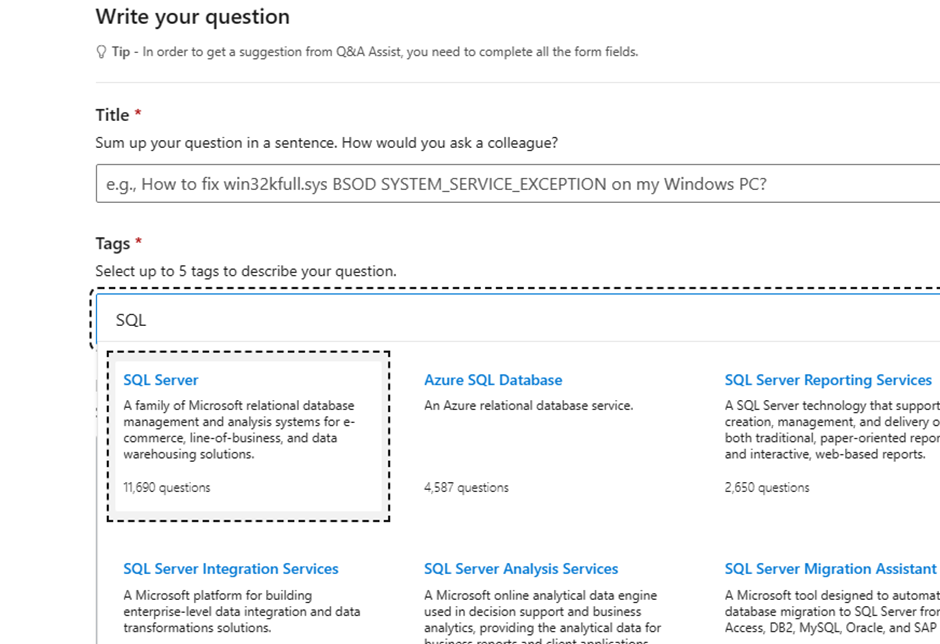Focus the Tags search box containing SQL
The height and width of the screenshot is (644, 940).
tap(518, 320)
